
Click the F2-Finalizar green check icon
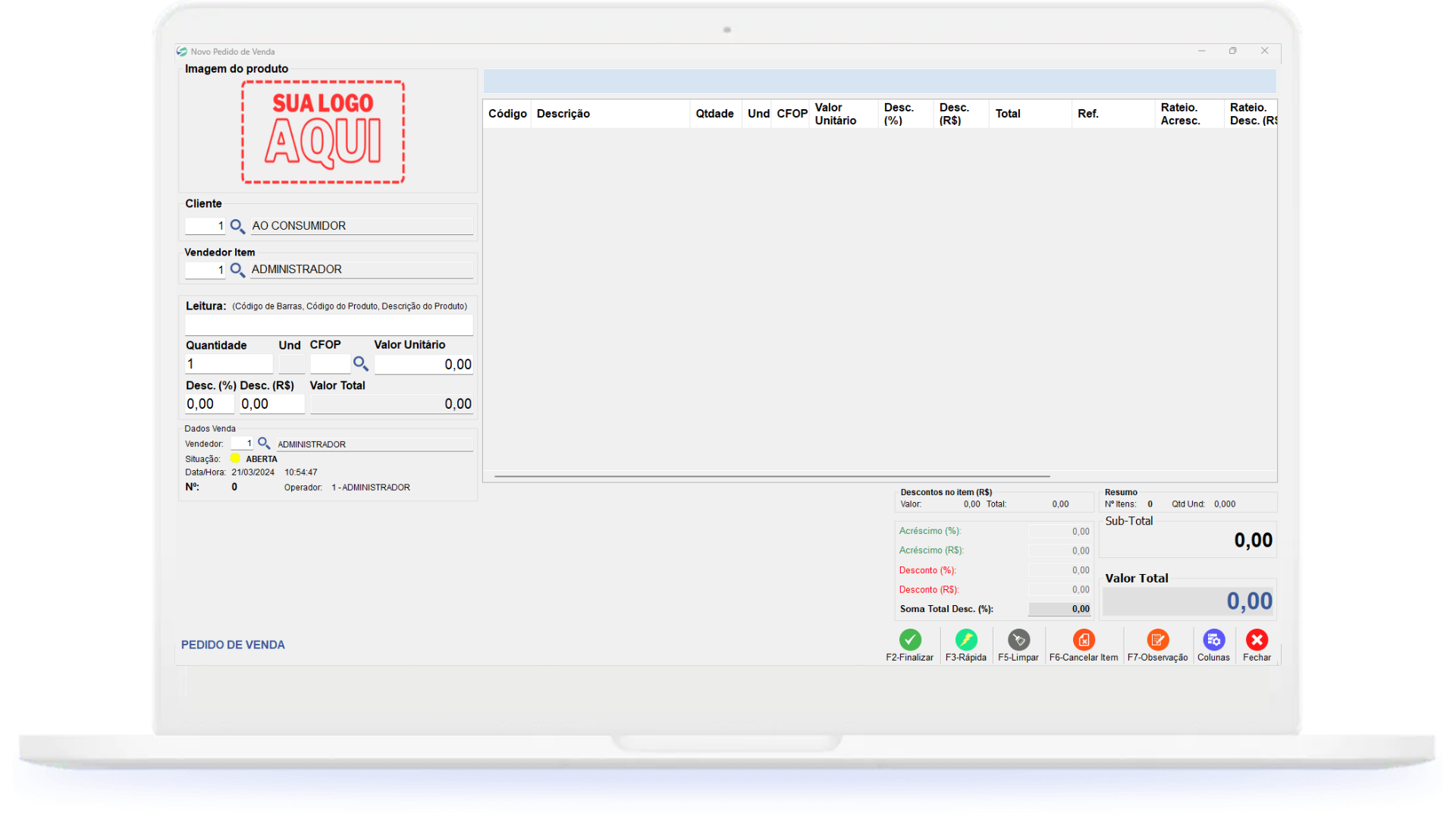pos(910,640)
